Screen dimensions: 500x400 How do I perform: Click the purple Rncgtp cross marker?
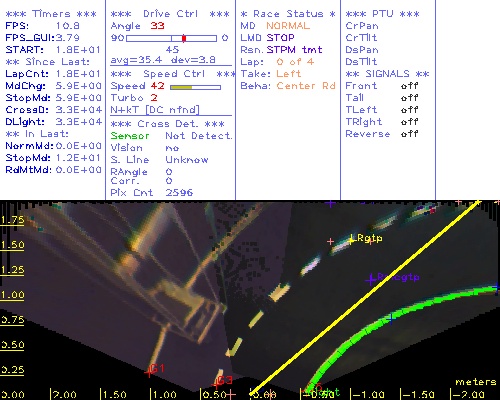[371, 279]
